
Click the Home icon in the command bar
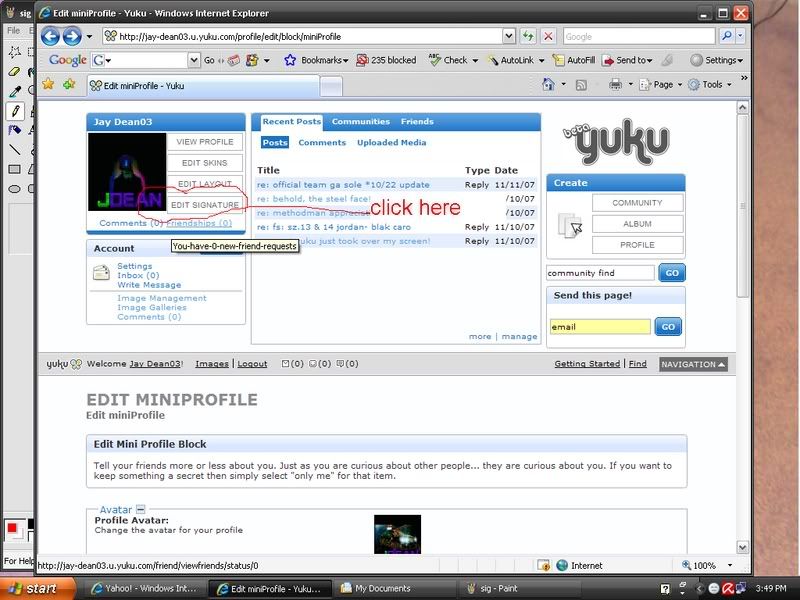pyautogui.click(x=548, y=84)
